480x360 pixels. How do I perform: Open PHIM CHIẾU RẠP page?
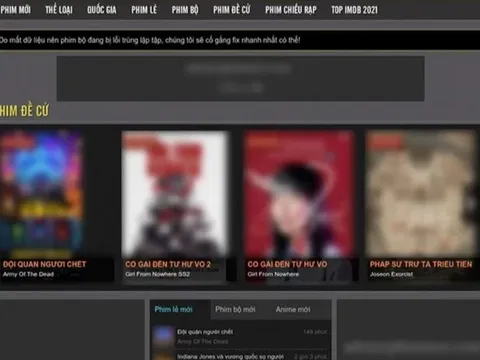click(291, 10)
